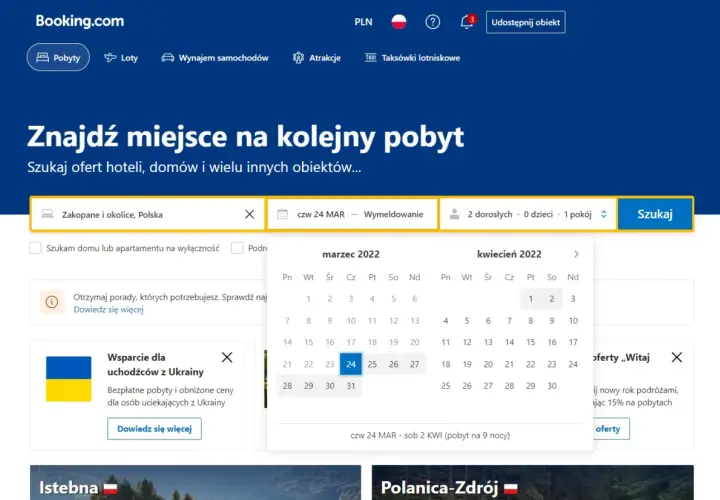Pick April 1 in calendar
This screenshot has height=500, width=720.
[531, 299]
